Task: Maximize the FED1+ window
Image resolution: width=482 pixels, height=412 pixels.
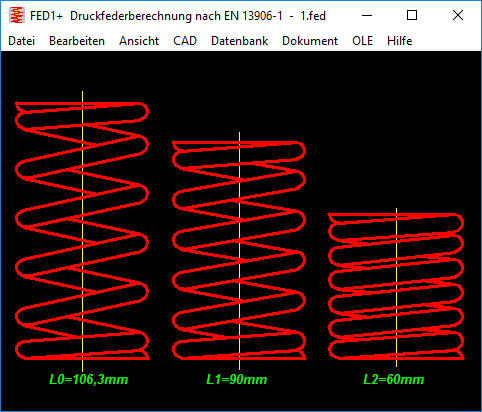Action: pos(412,15)
